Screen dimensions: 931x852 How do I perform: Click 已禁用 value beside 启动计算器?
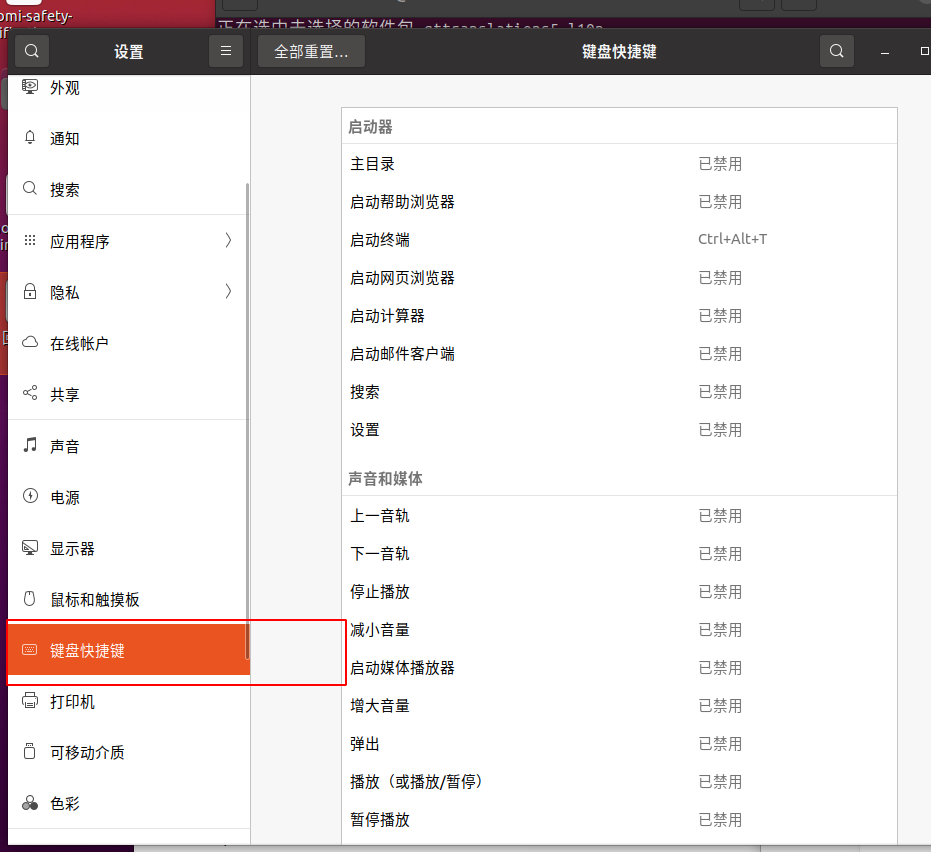pyautogui.click(x=720, y=315)
